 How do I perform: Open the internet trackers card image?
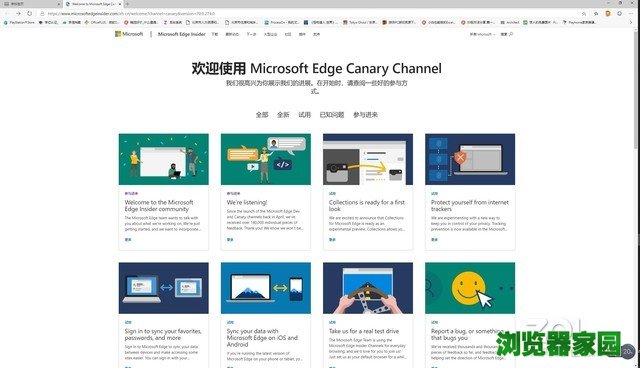(470, 159)
